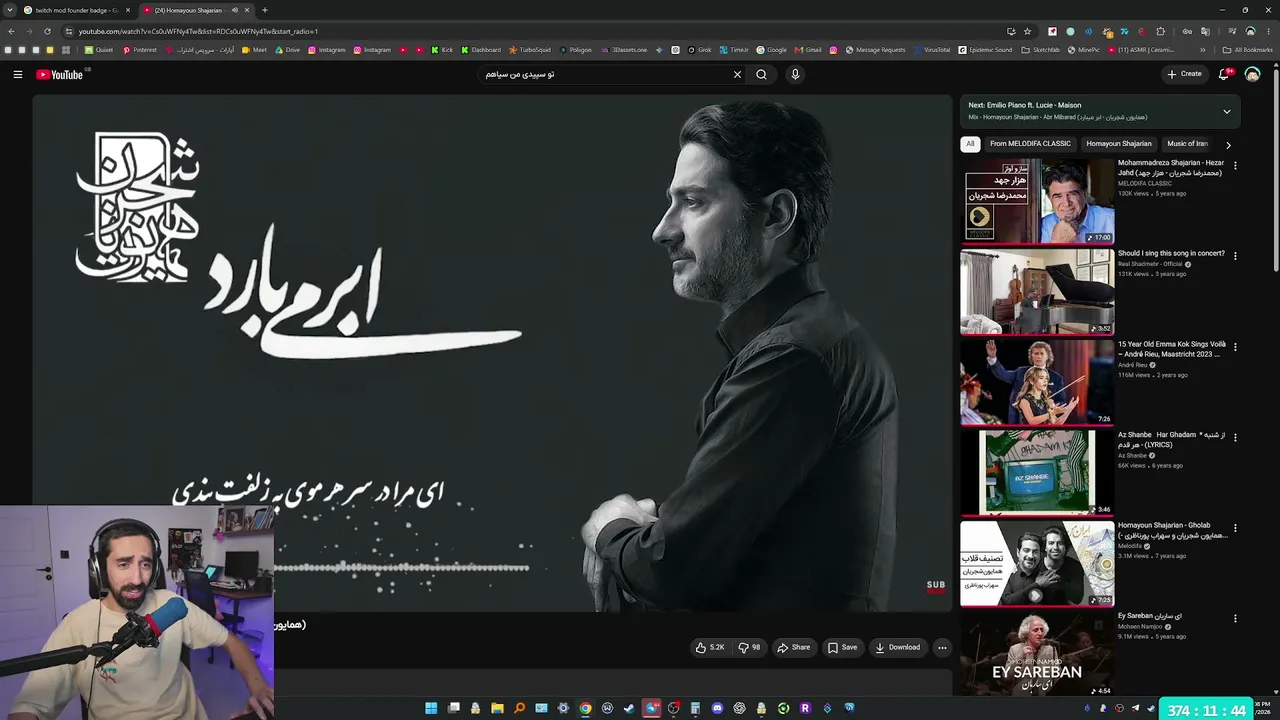This screenshot has height=720, width=1280.
Task: Open options for 'Should I sing this song' video
Action: pyautogui.click(x=1235, y=256)
